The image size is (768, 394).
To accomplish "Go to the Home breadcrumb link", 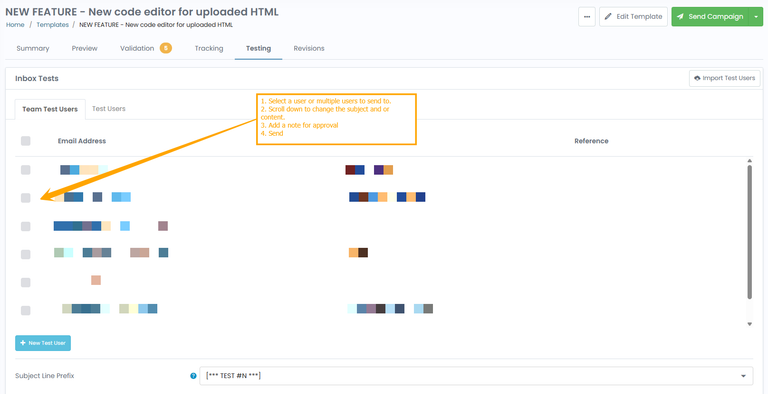I will click(15, 25).
